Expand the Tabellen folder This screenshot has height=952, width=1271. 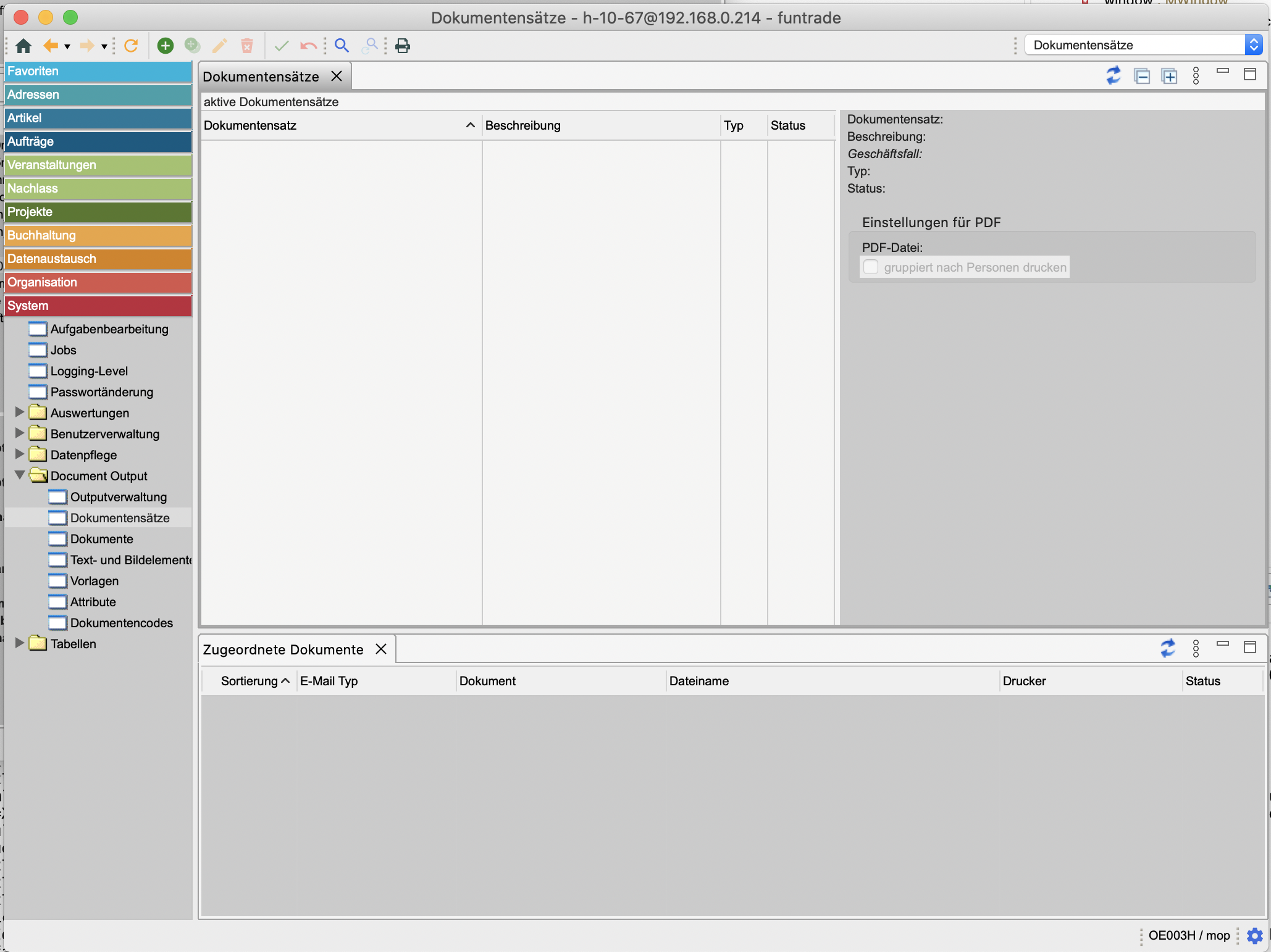click(20, 643)
